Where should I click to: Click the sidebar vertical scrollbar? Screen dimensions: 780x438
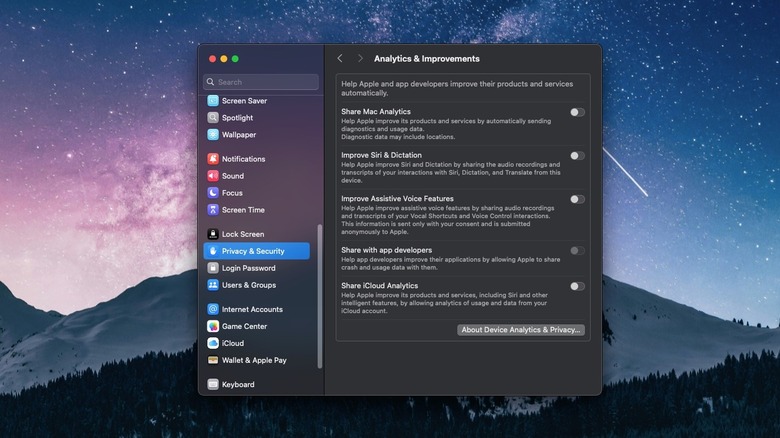tap(320, 295)
